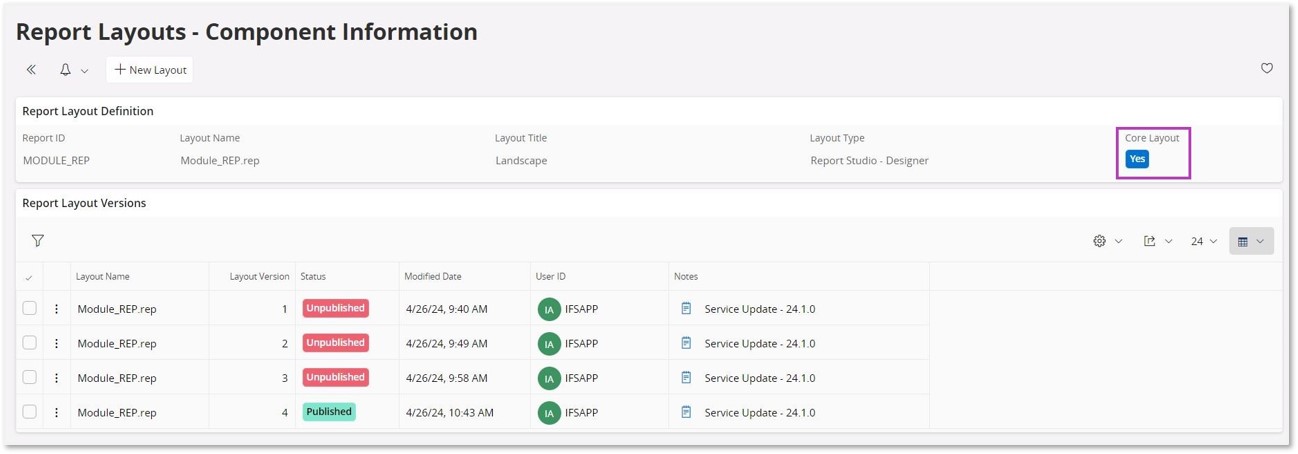This screenshot has width=1298, height=454.
Task: Open the table view switcher dropdown
Action: pos(1251,241)
